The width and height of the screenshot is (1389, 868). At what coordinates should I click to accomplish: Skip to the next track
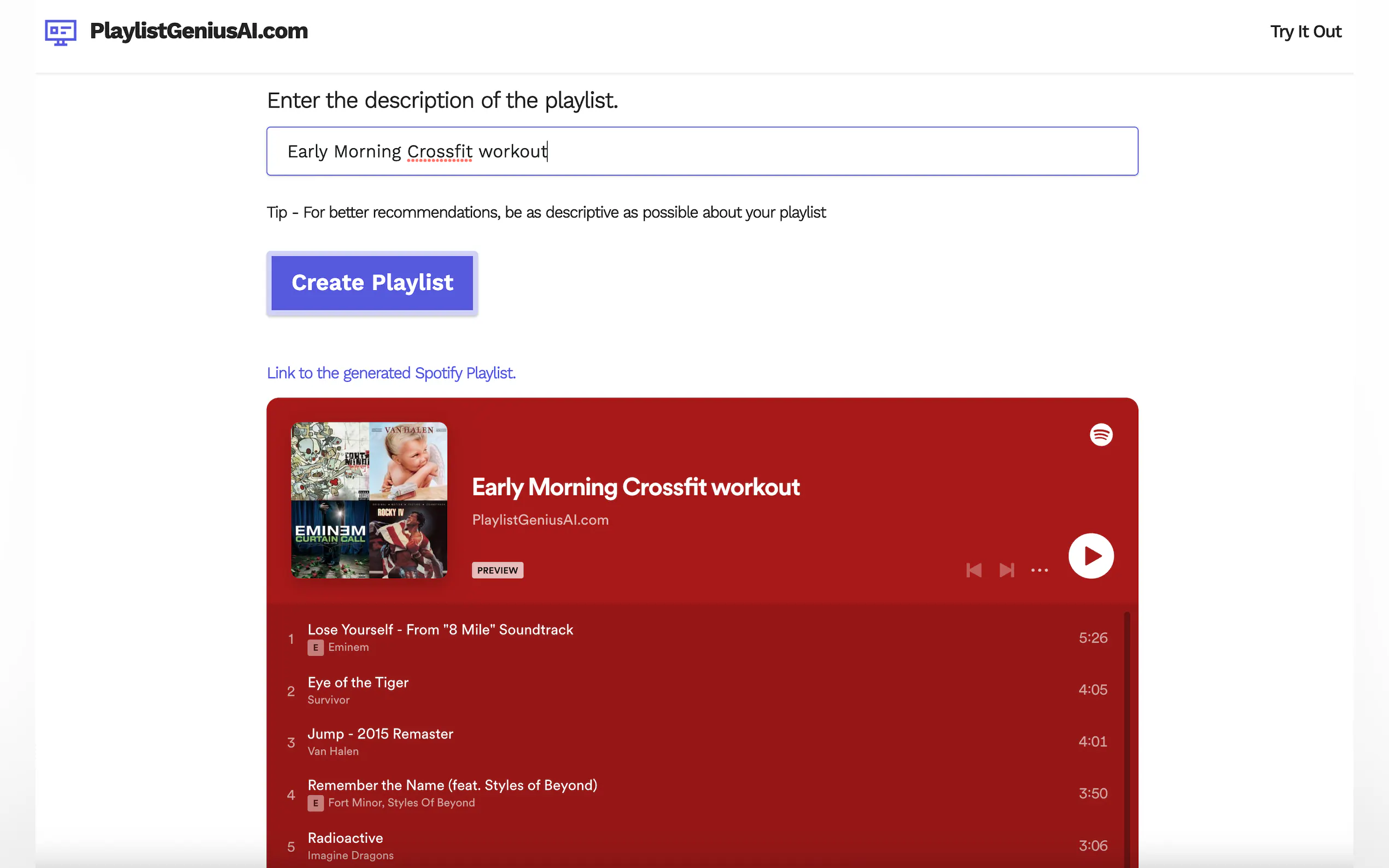click(1006, 570)
